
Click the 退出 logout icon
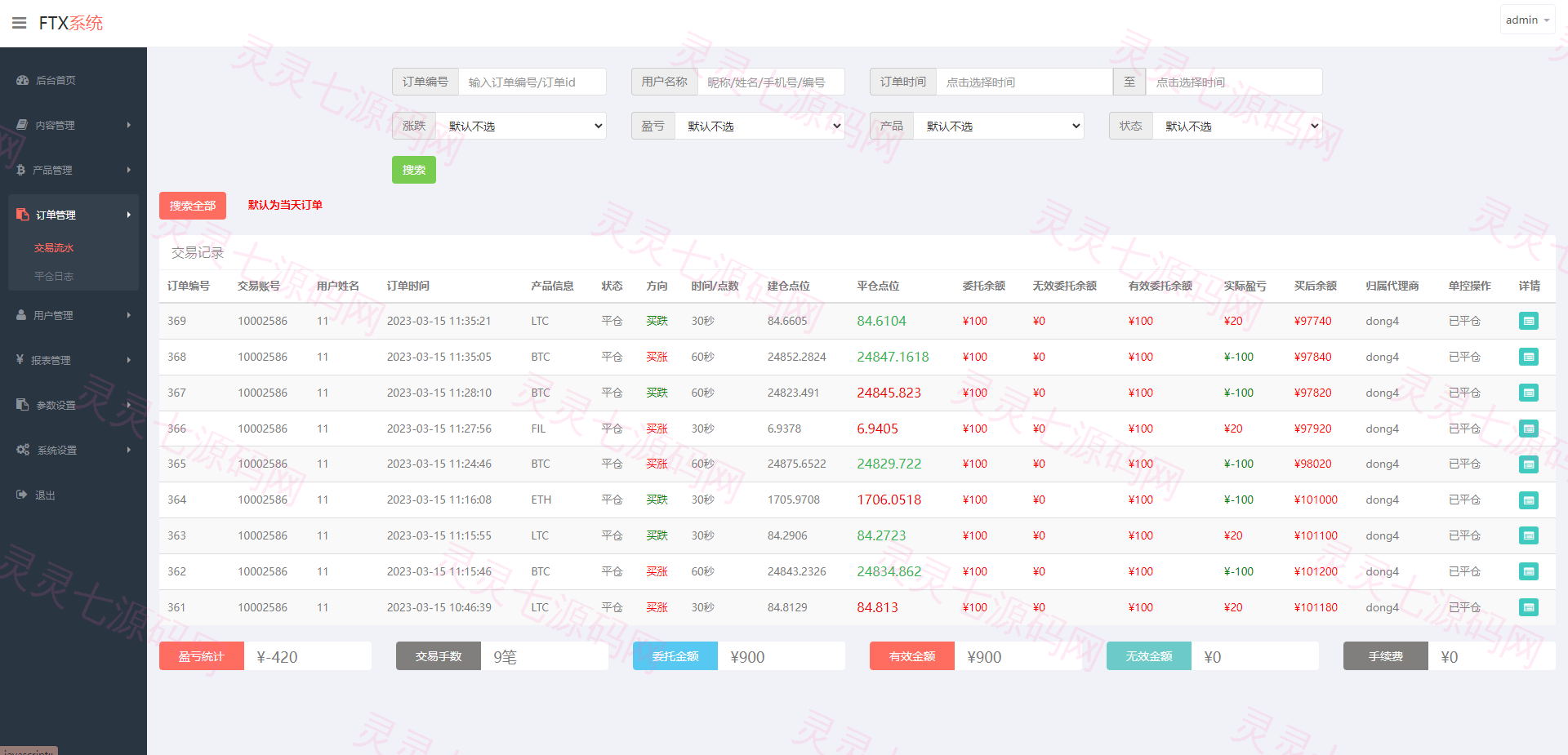(21, 495)
